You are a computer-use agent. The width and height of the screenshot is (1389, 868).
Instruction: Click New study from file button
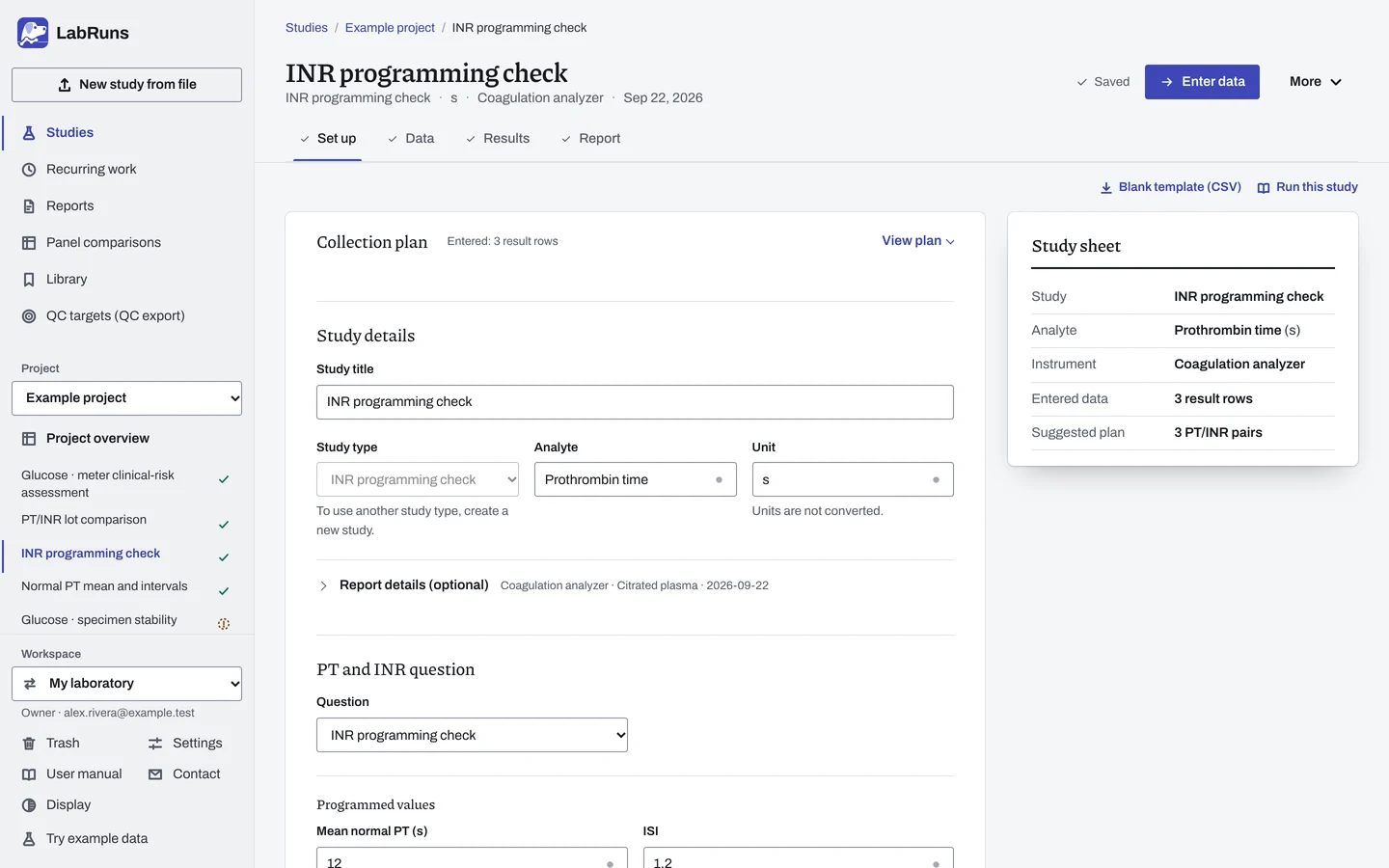pos(126,85)
